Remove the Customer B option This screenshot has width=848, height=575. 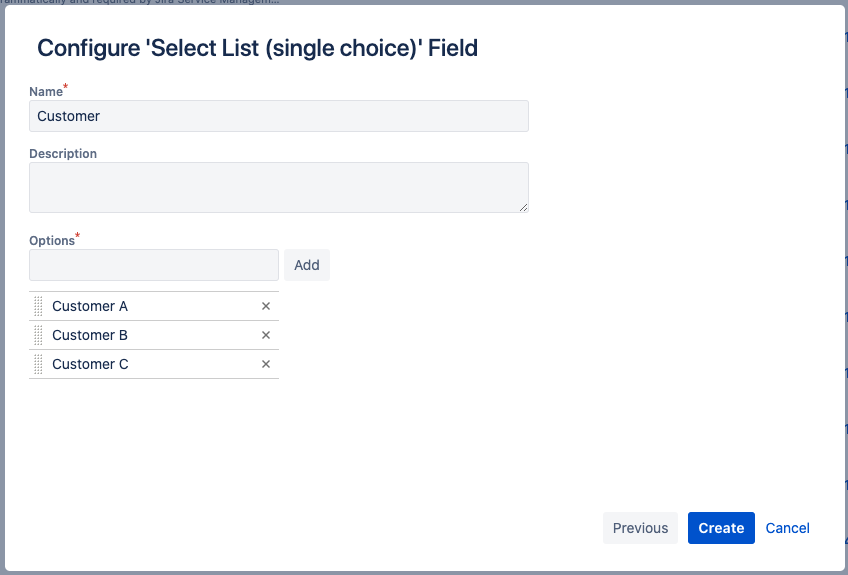[x=266, y=335]
